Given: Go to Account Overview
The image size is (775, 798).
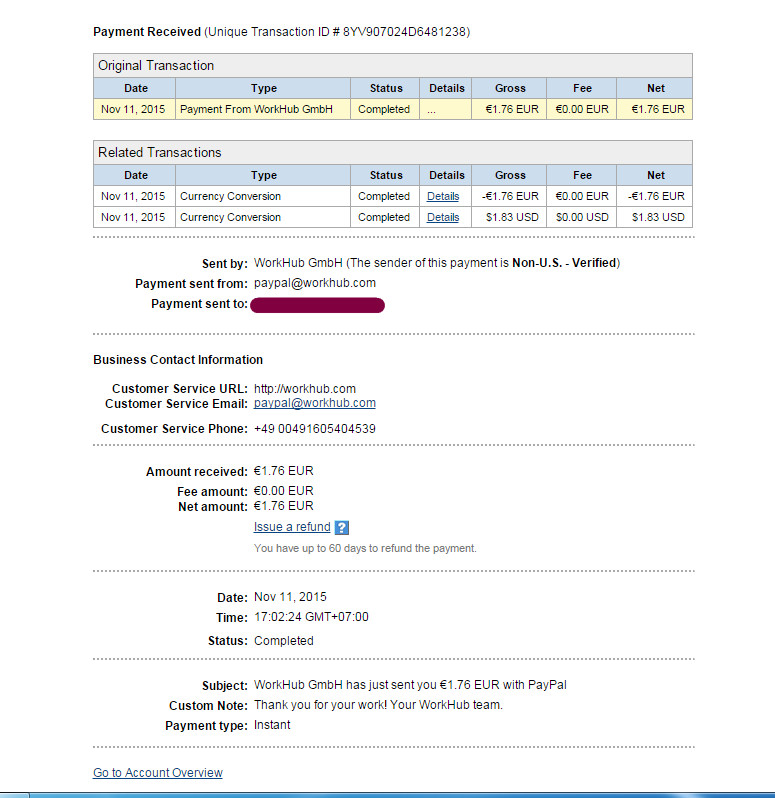Looking at the screenshot, I should coord(158,773).
